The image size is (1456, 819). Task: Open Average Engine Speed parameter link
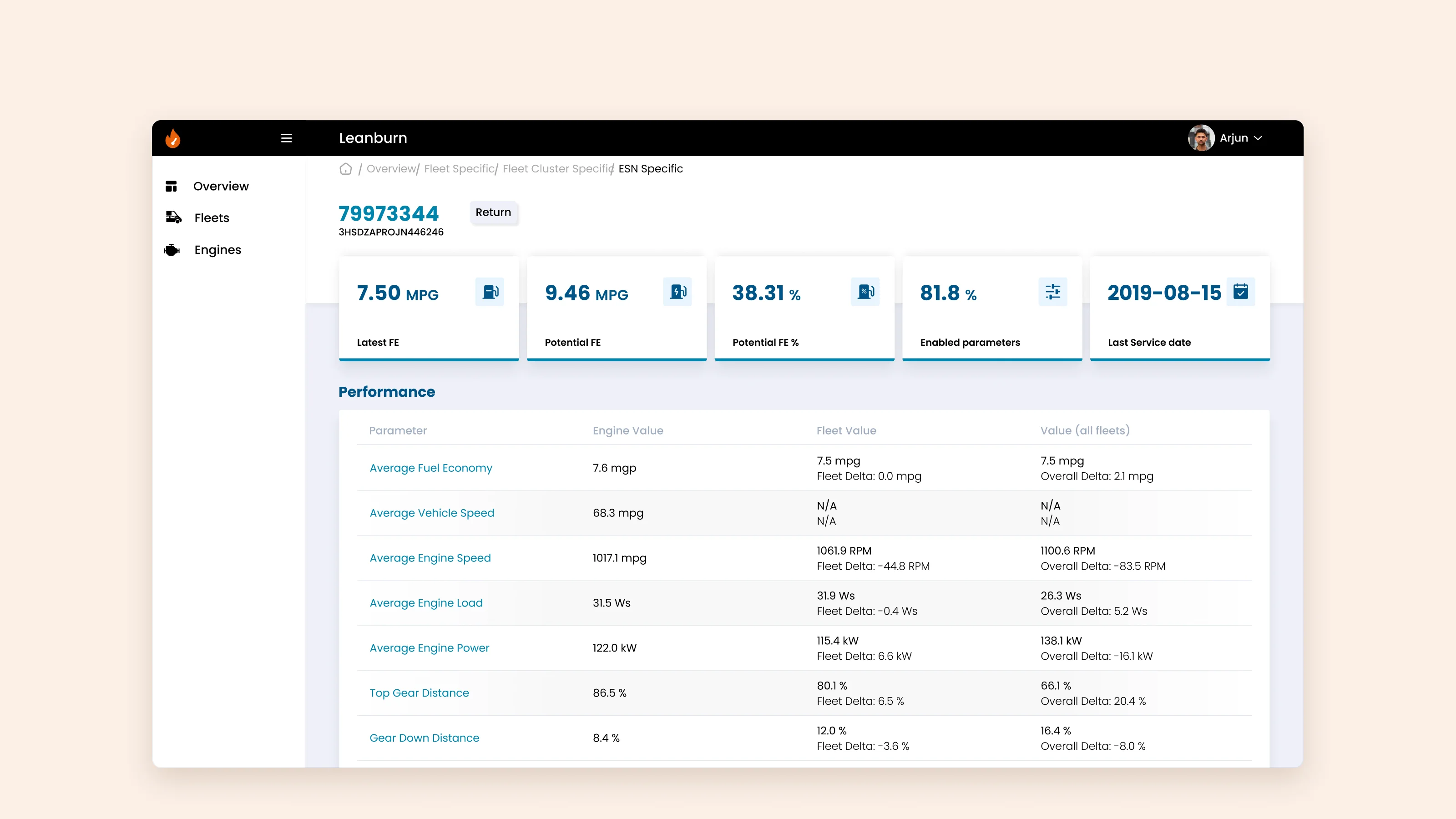point(430,558)
